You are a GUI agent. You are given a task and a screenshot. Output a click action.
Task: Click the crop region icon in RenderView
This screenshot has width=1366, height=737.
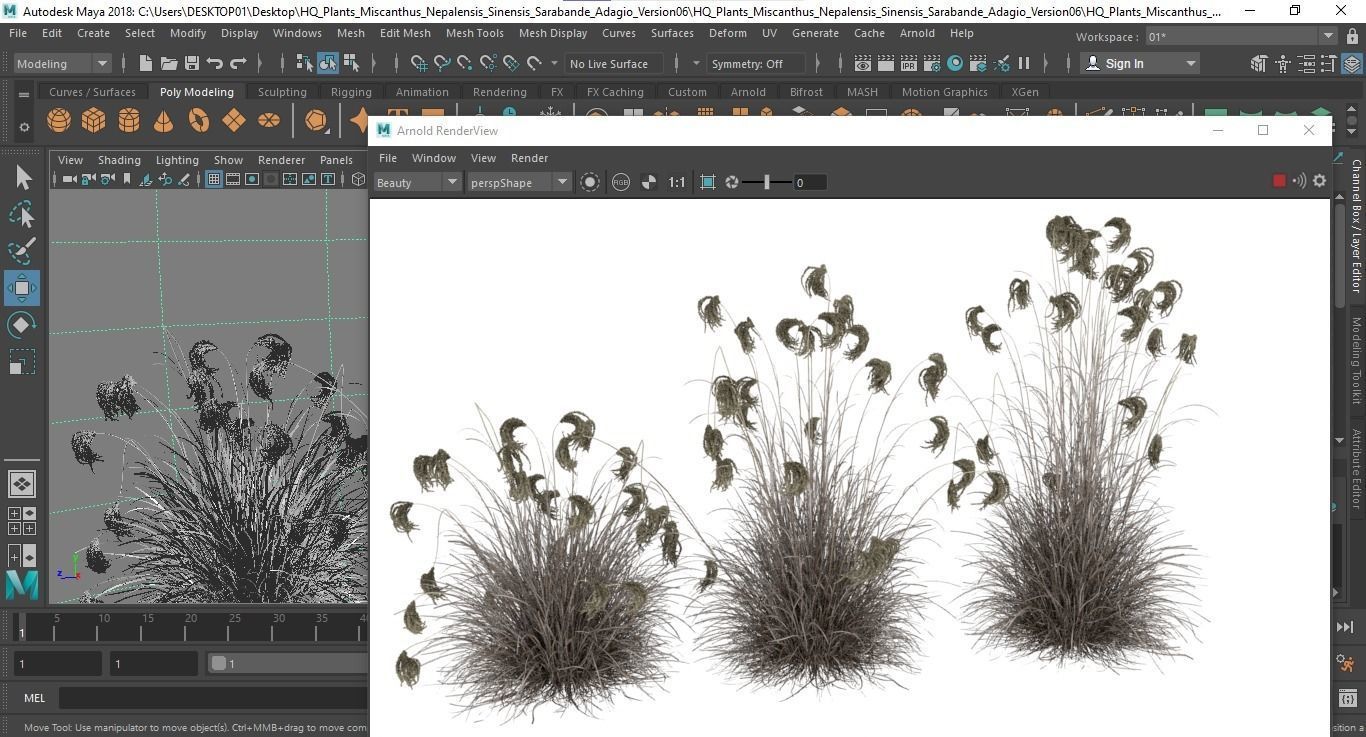coord(708,182)
